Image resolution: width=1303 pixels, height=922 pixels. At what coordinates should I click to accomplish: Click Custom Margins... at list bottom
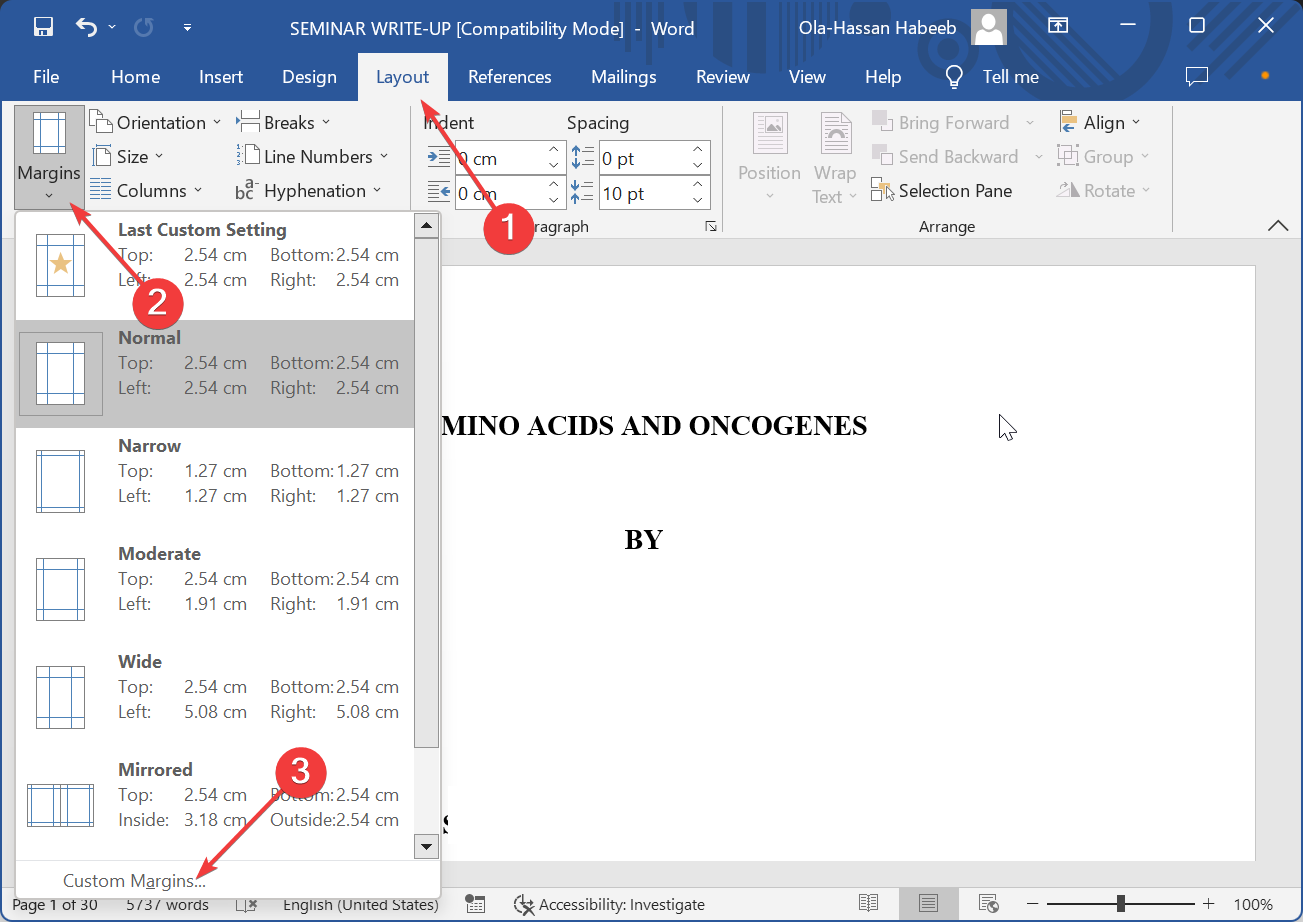point(134,881)
